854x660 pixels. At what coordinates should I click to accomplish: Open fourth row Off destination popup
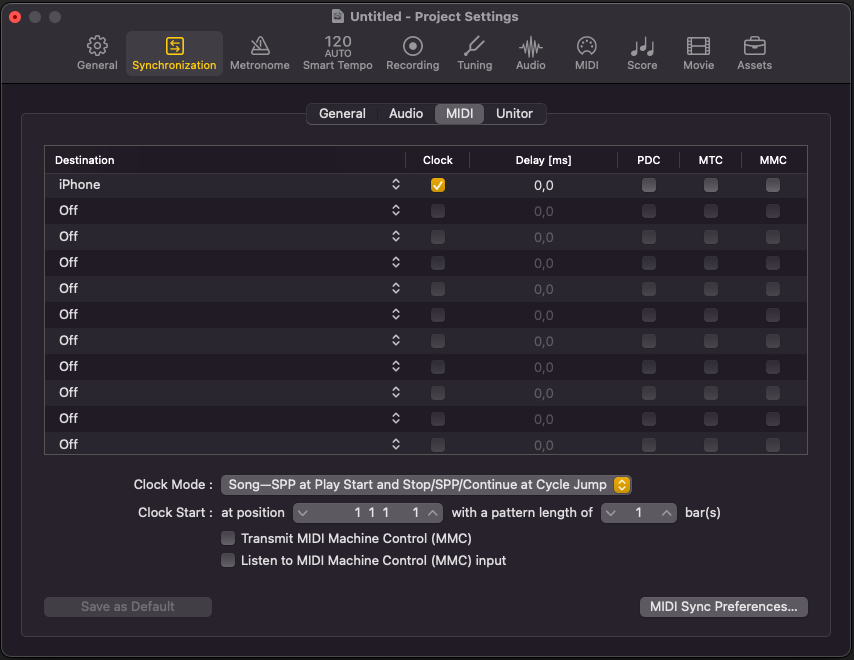pyautogui.click(x=396, y=262)
